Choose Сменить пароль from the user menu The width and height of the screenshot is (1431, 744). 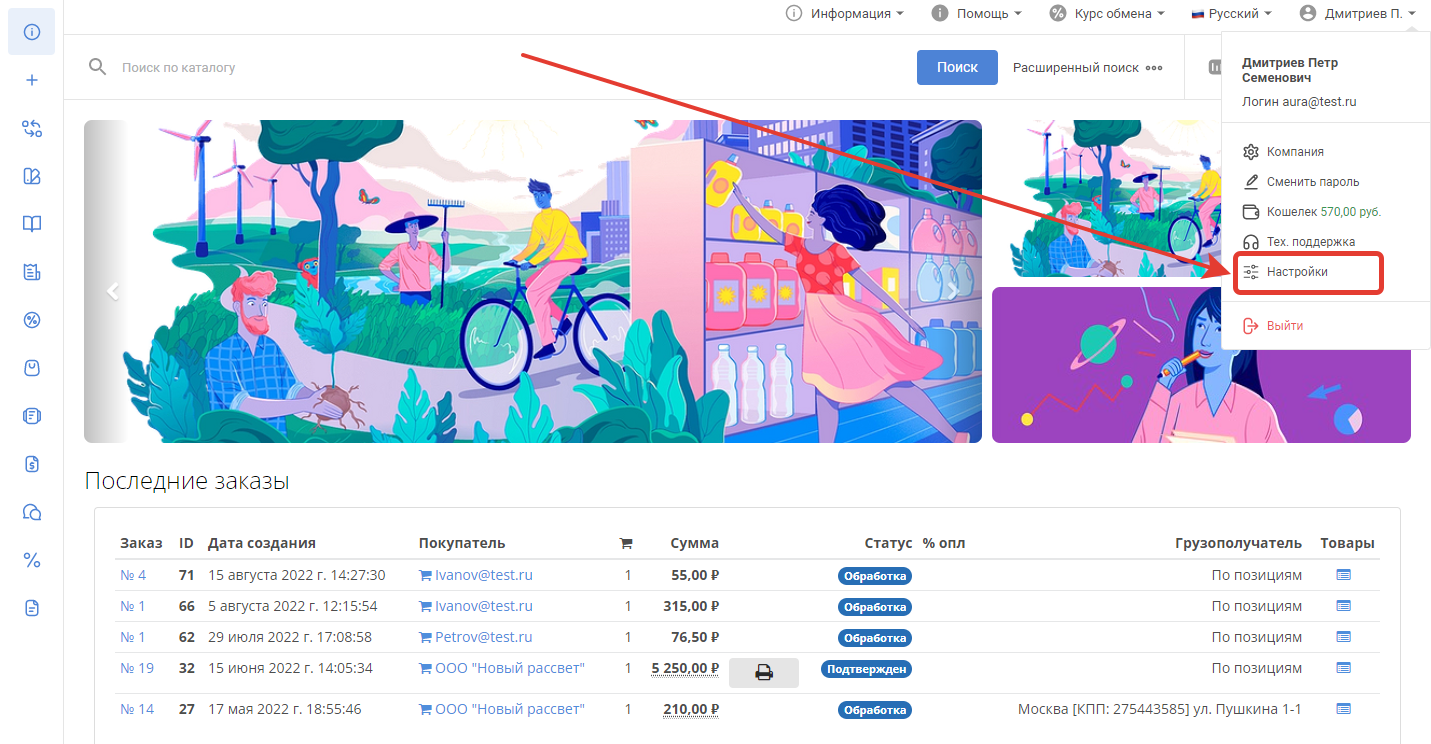1312,182
